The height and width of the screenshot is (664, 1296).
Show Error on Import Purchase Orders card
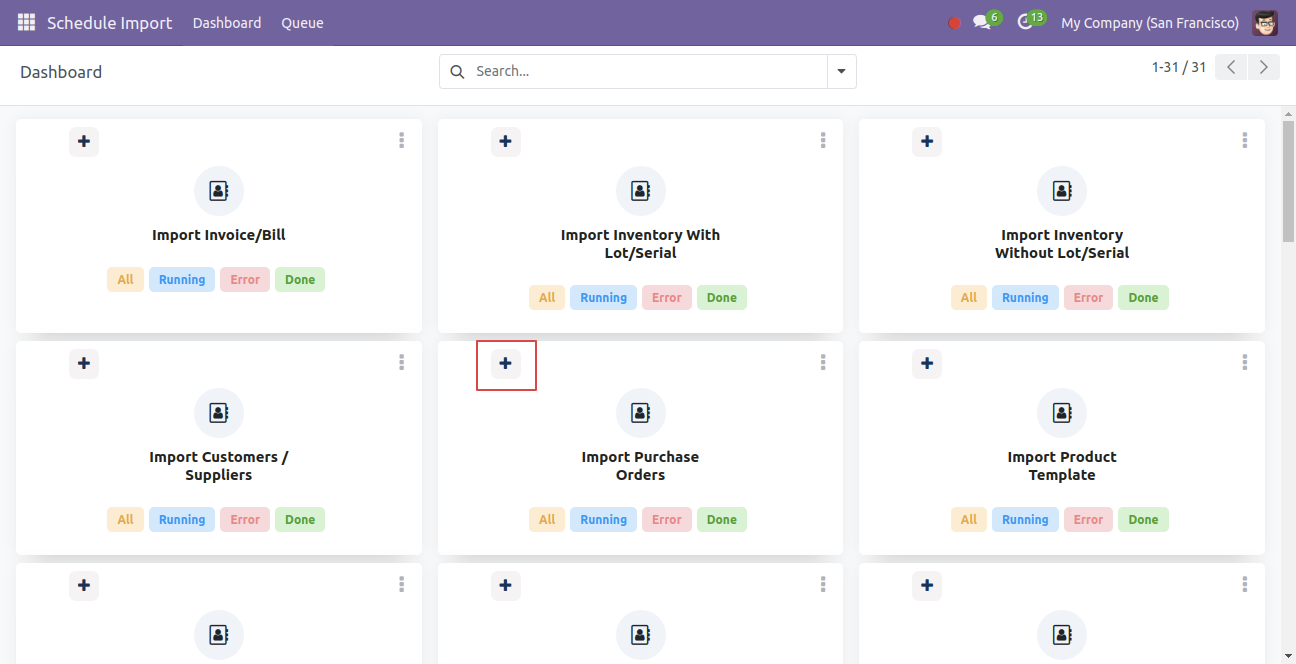pos(667,520)
